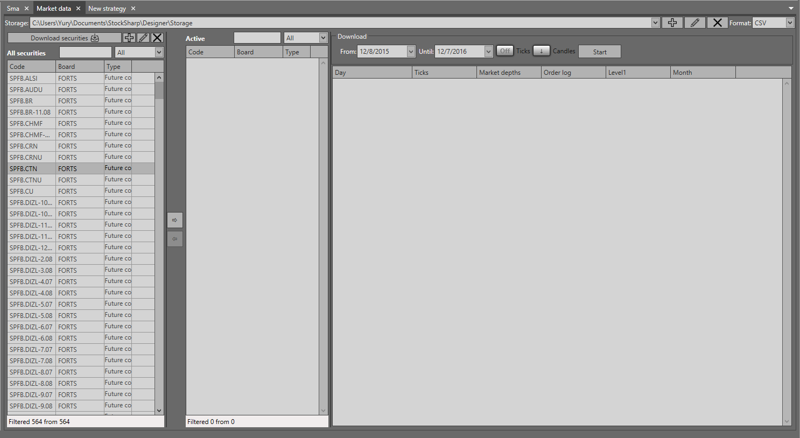Click the add storage plus icon
The height and width of the screenshot is (438, 800).
pos(673,22)
